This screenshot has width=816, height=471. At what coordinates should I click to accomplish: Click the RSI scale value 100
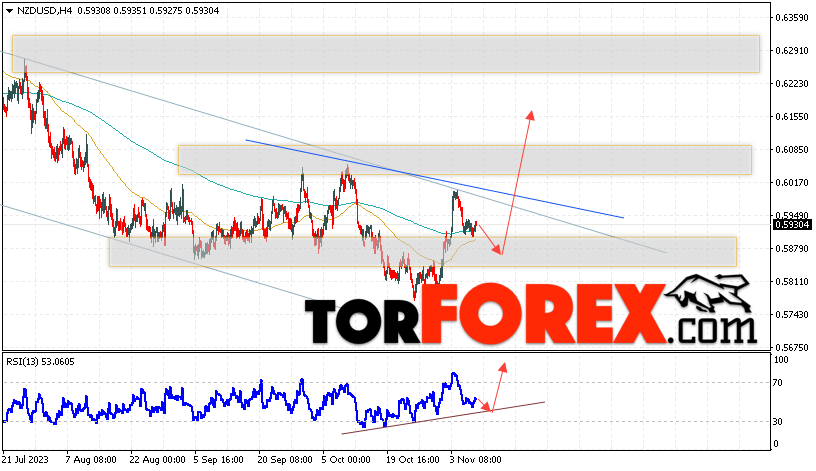click(x=782, y=360)
